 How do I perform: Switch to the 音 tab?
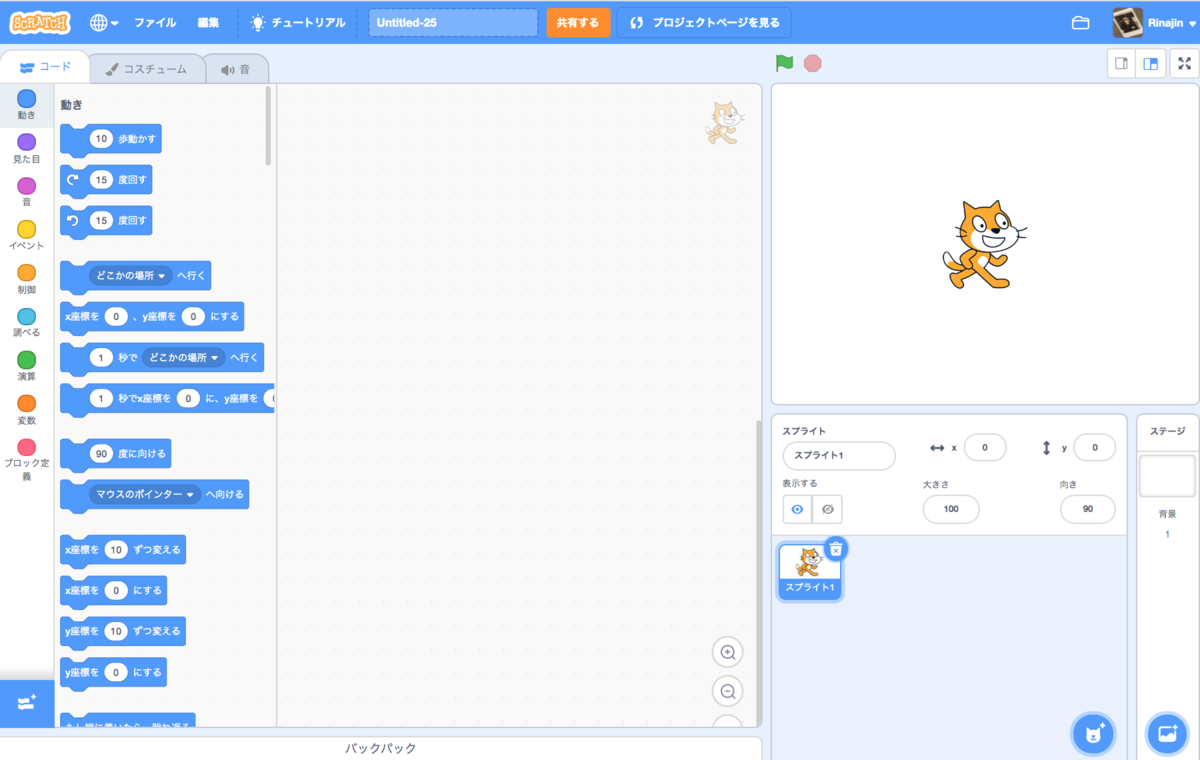coord(236,69)
